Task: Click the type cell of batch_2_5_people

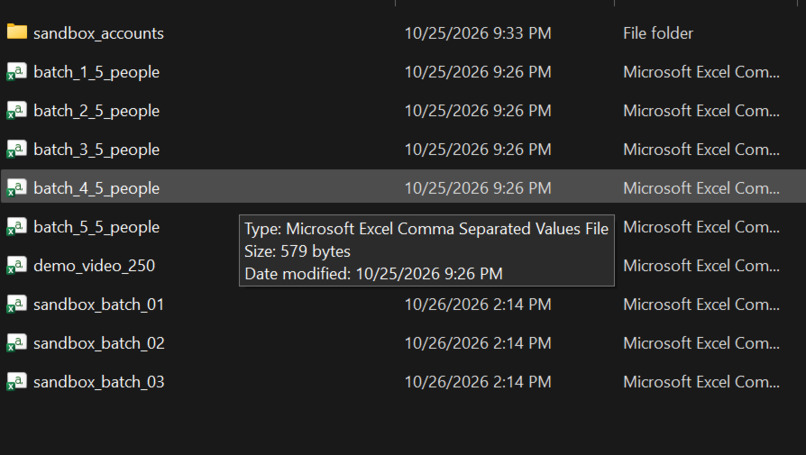Action: point(701,111)
